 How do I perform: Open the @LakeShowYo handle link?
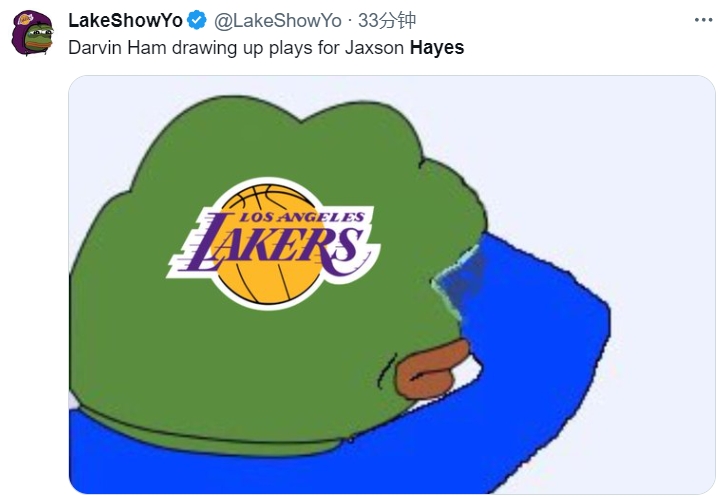pyautogui.click(x=277, y=20)
